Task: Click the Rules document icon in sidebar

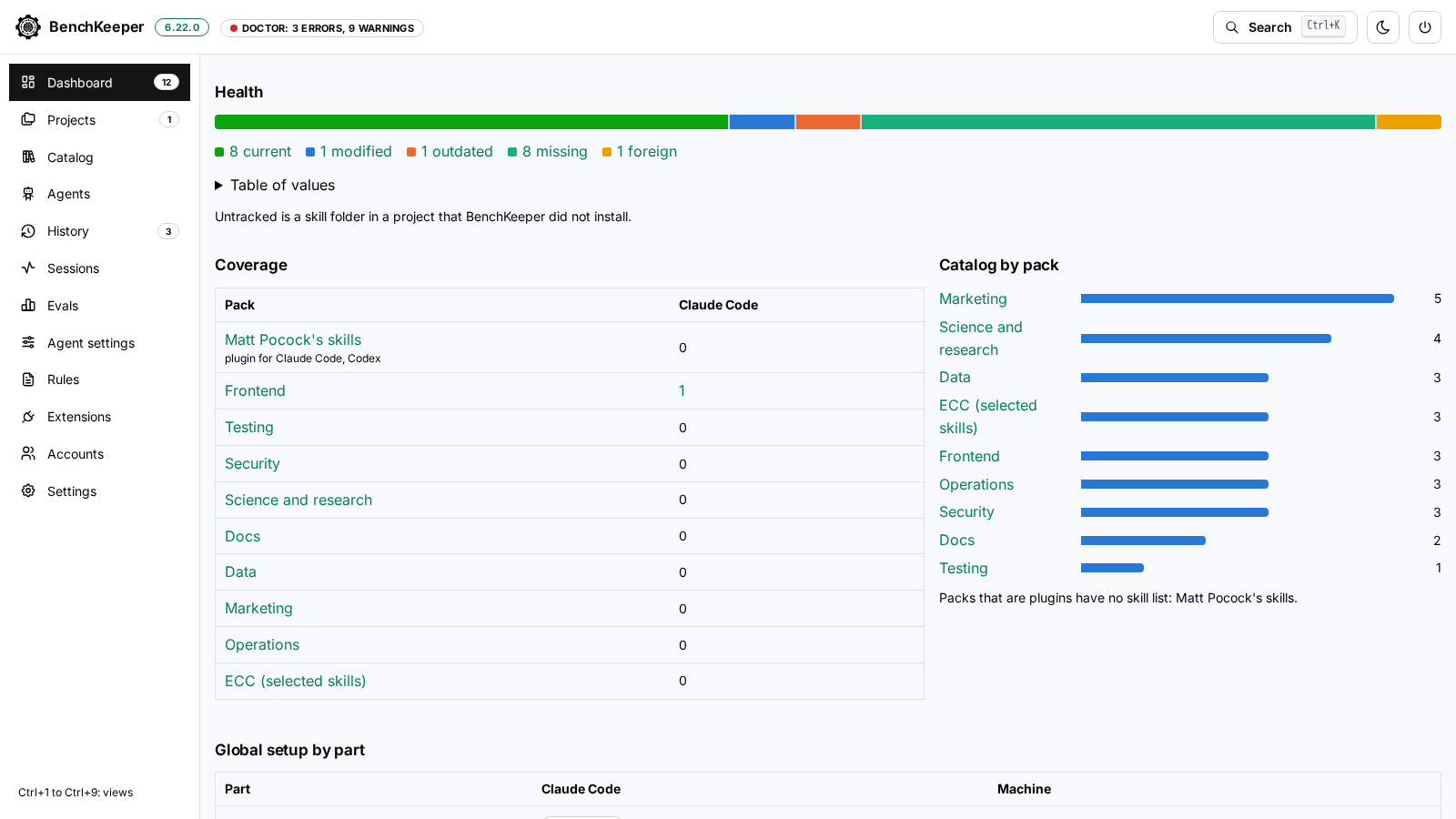Action: pyautogui.click(x=28, y=379)
